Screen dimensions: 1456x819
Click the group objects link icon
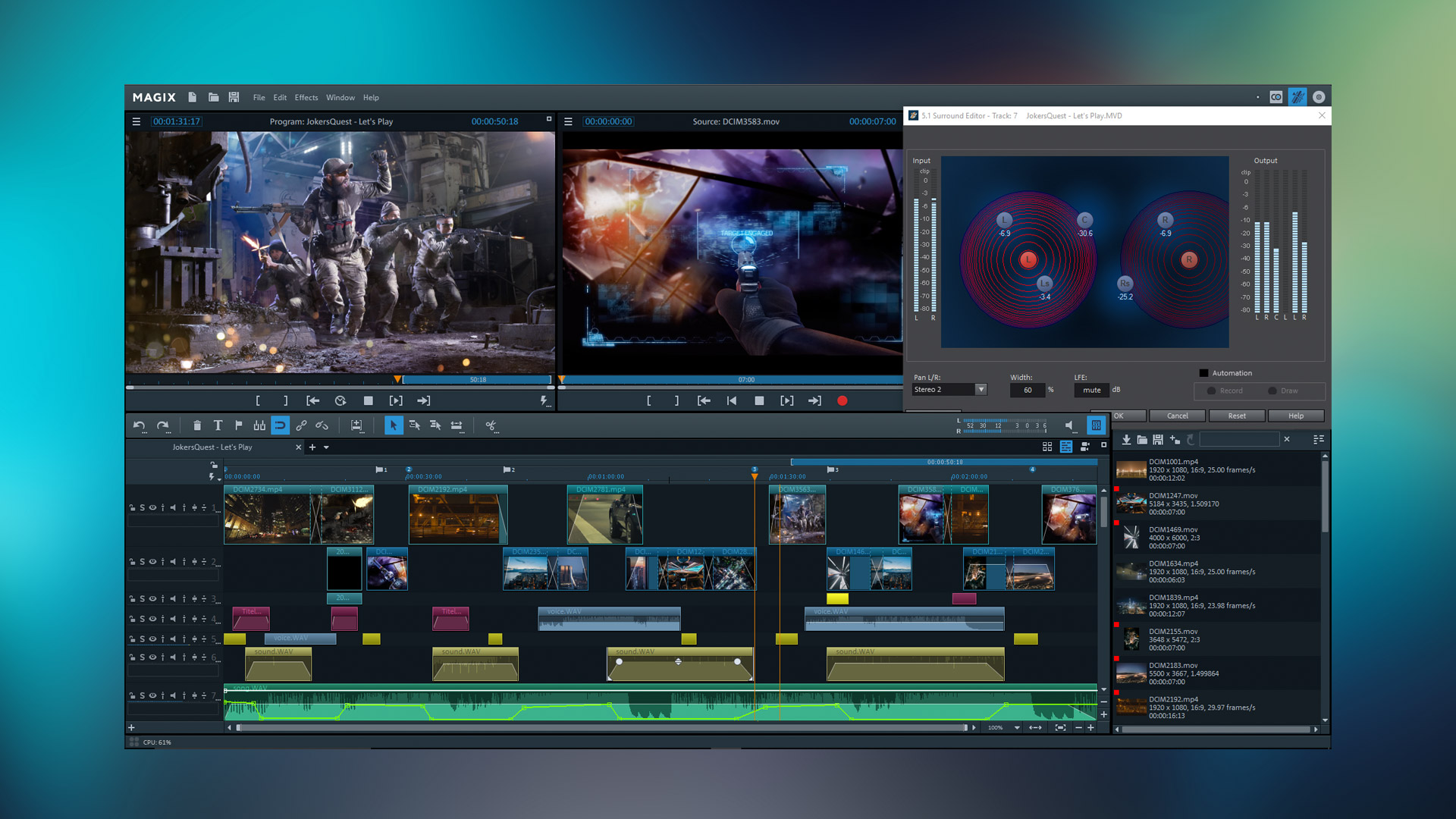(x=301, y=425)
